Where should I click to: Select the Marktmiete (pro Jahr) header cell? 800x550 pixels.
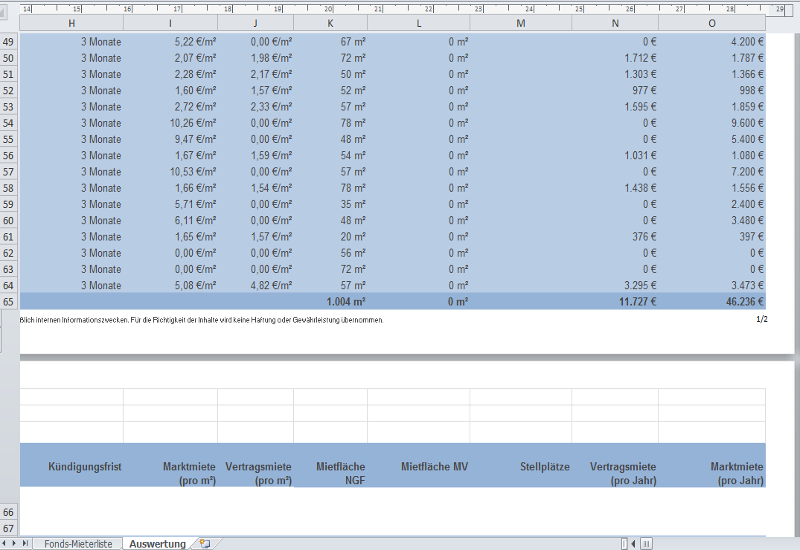click(712, 465)
